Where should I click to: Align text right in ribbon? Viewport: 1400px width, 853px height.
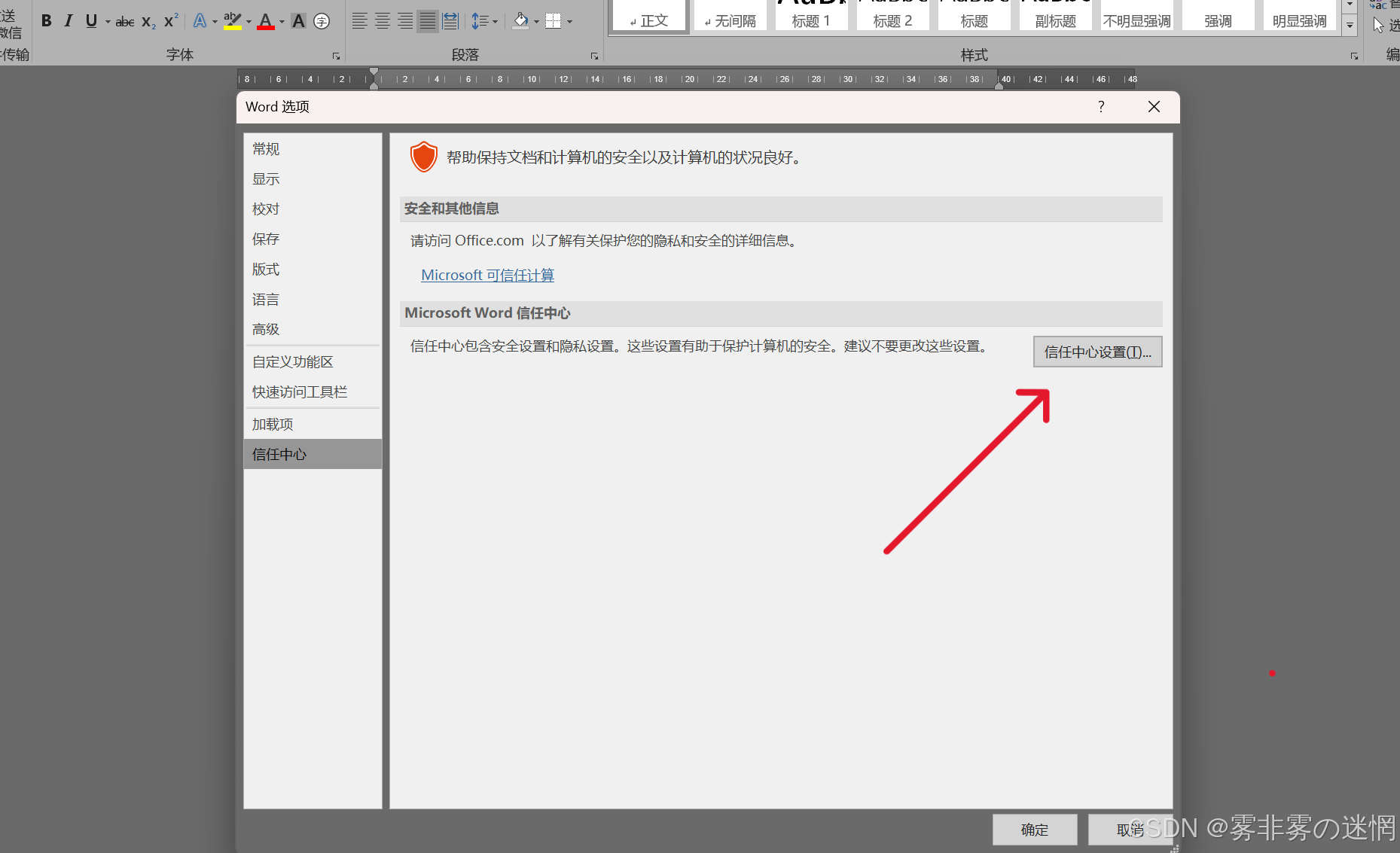pyautogui.click(x=405, y=21)
